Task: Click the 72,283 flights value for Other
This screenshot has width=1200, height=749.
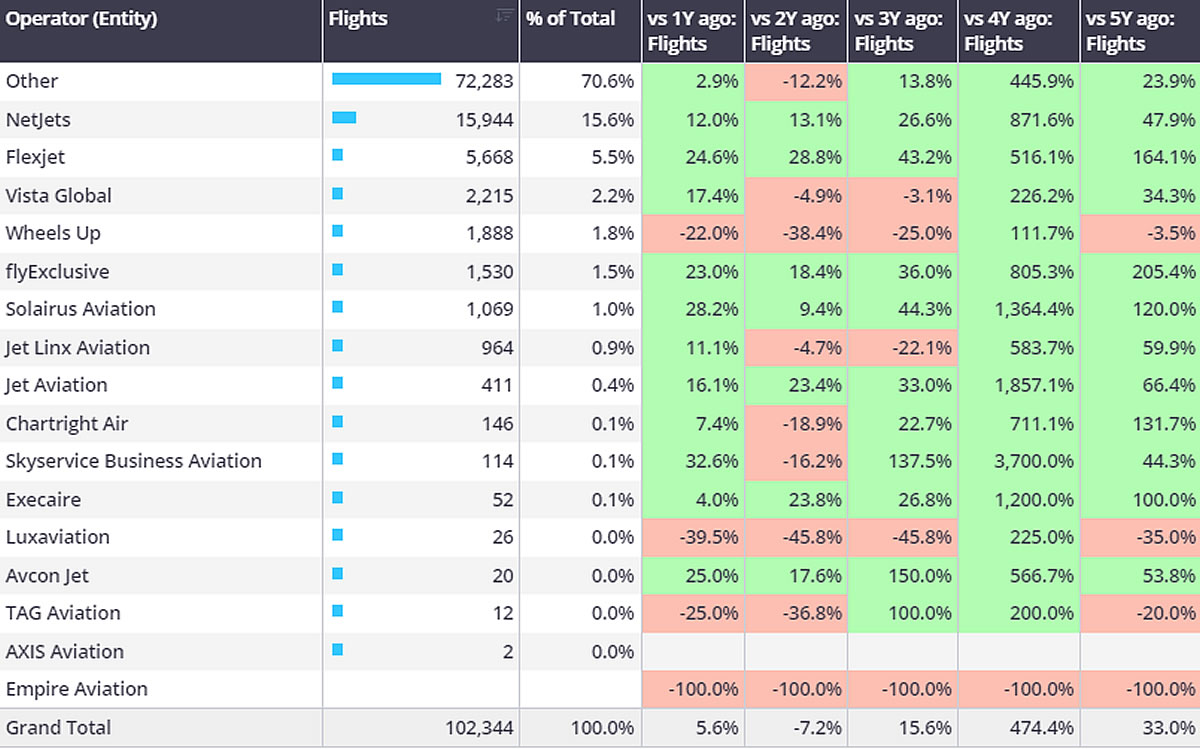Action: coord(487,81)
